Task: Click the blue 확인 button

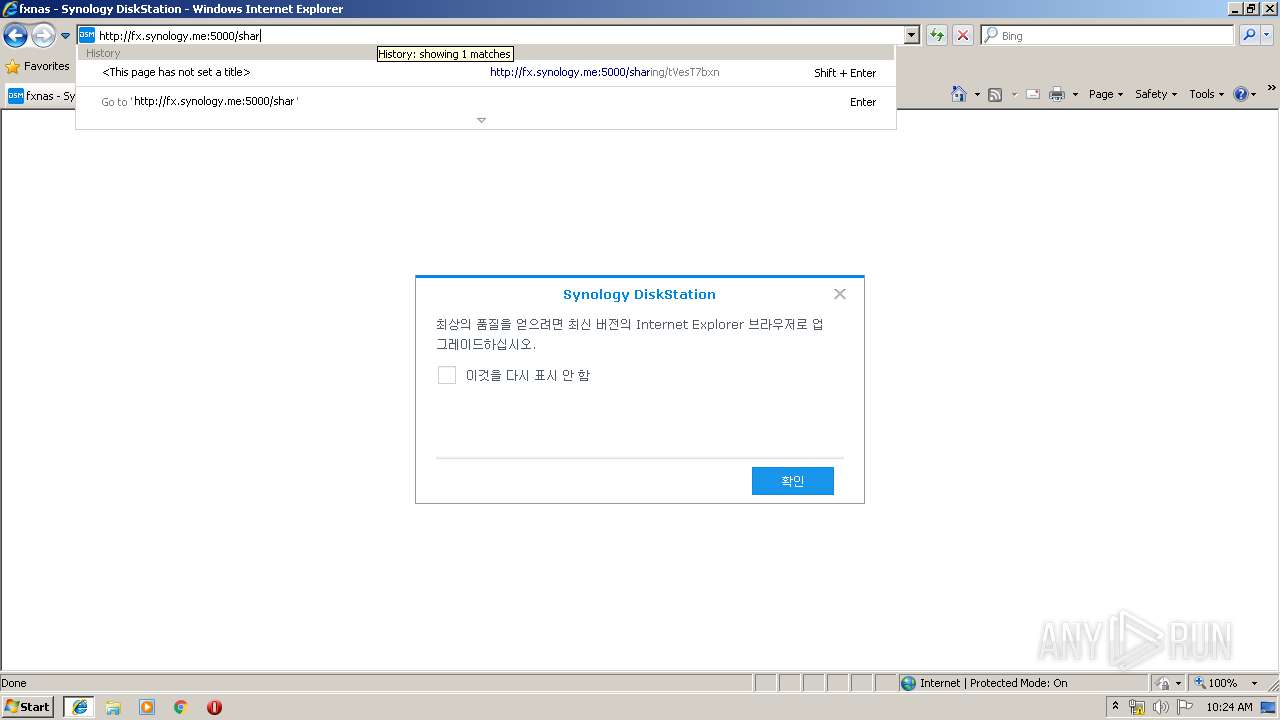Action: (x=793, y=481)
